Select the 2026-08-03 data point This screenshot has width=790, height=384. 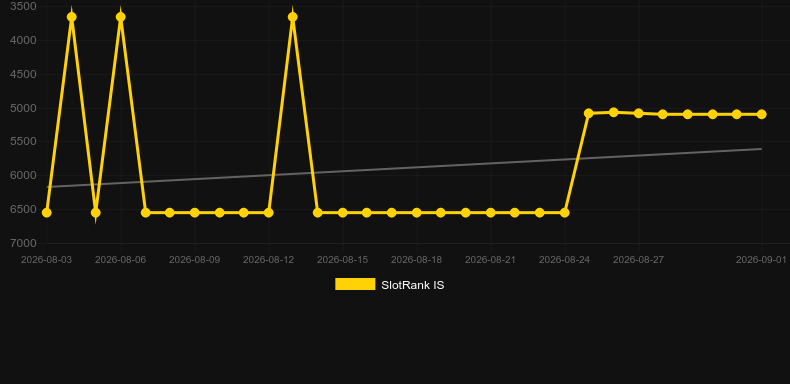46,213
